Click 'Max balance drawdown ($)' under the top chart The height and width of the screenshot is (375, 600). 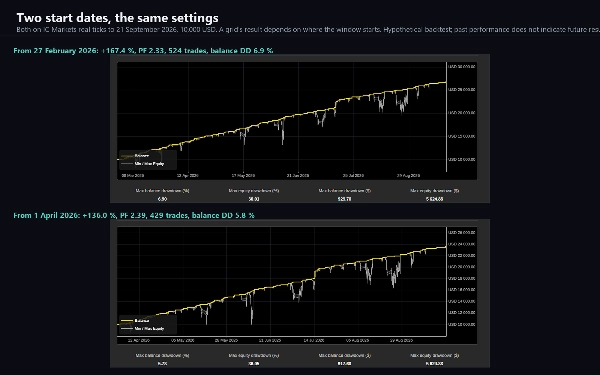pos(345,191)
